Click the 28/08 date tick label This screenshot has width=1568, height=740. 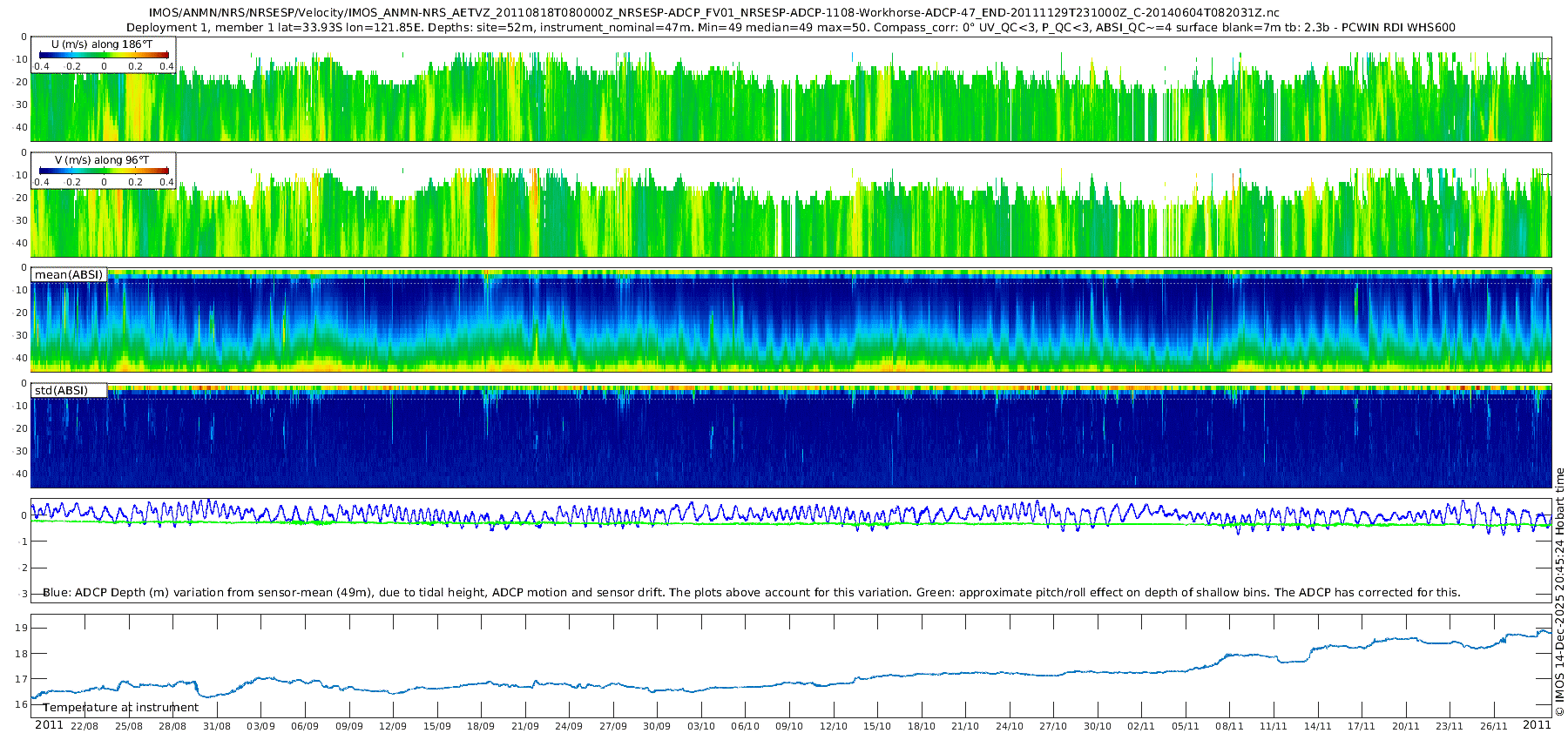pos(172,726)
